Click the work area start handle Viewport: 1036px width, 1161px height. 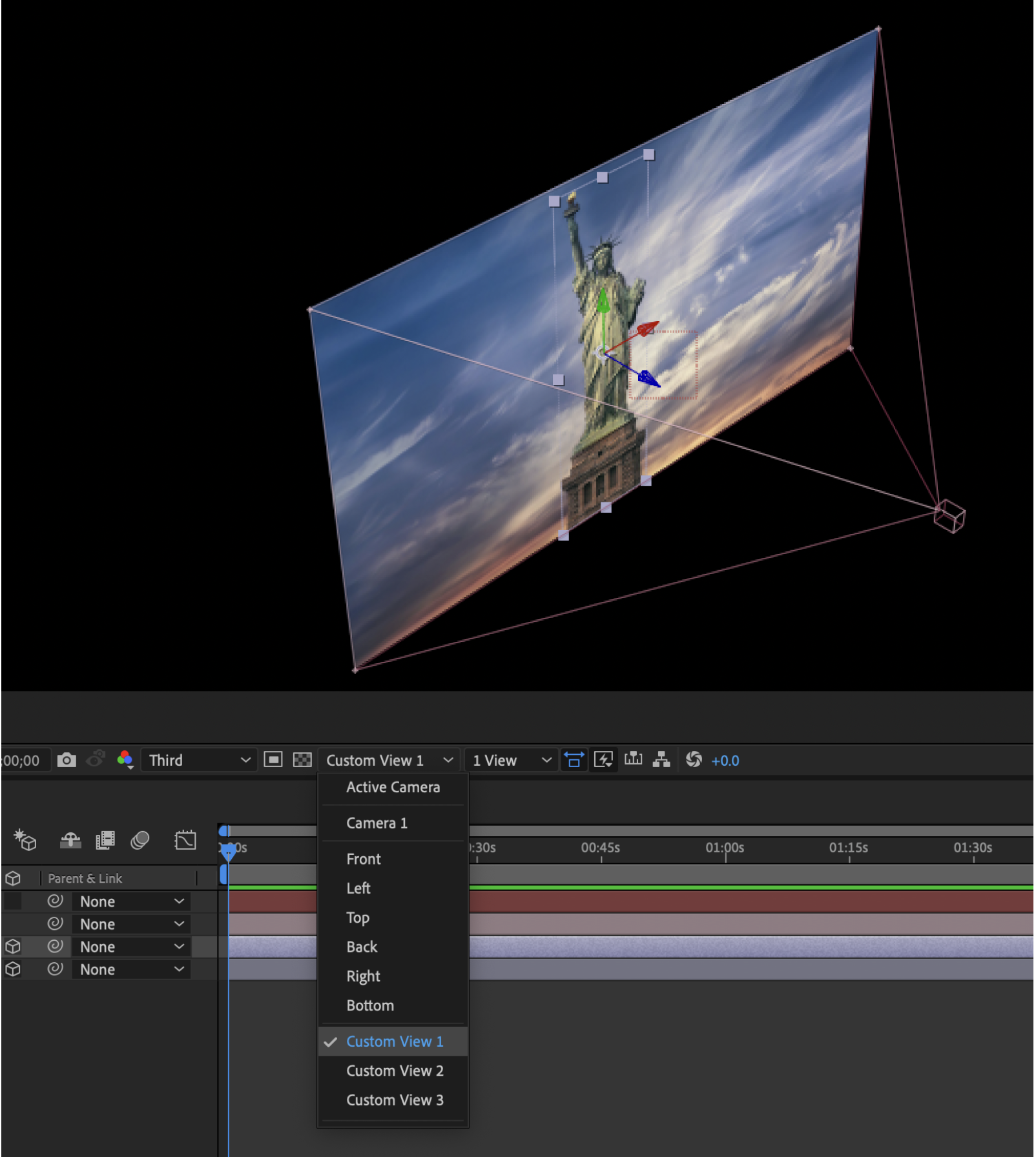(x=223, y=874)
